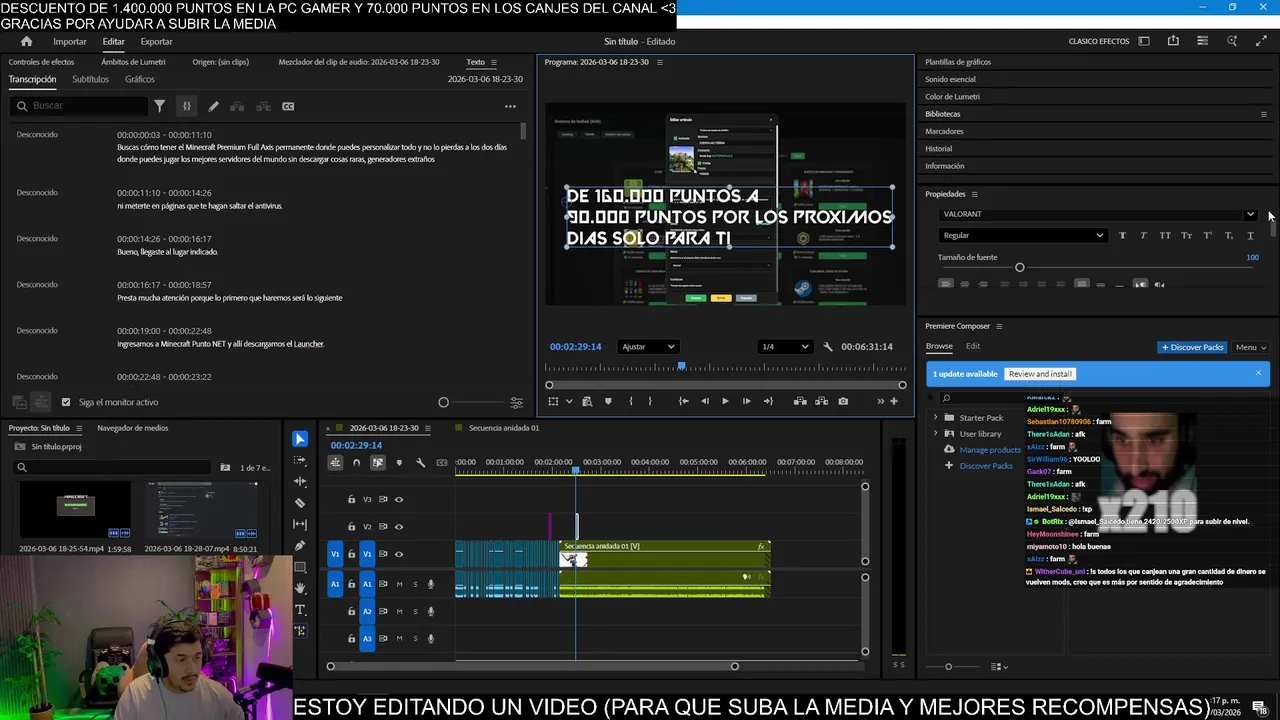This screenshot has width=1280, height=720.
Task: Open the 1/4 playback resolution dropdown
Action: coord(785,347)
